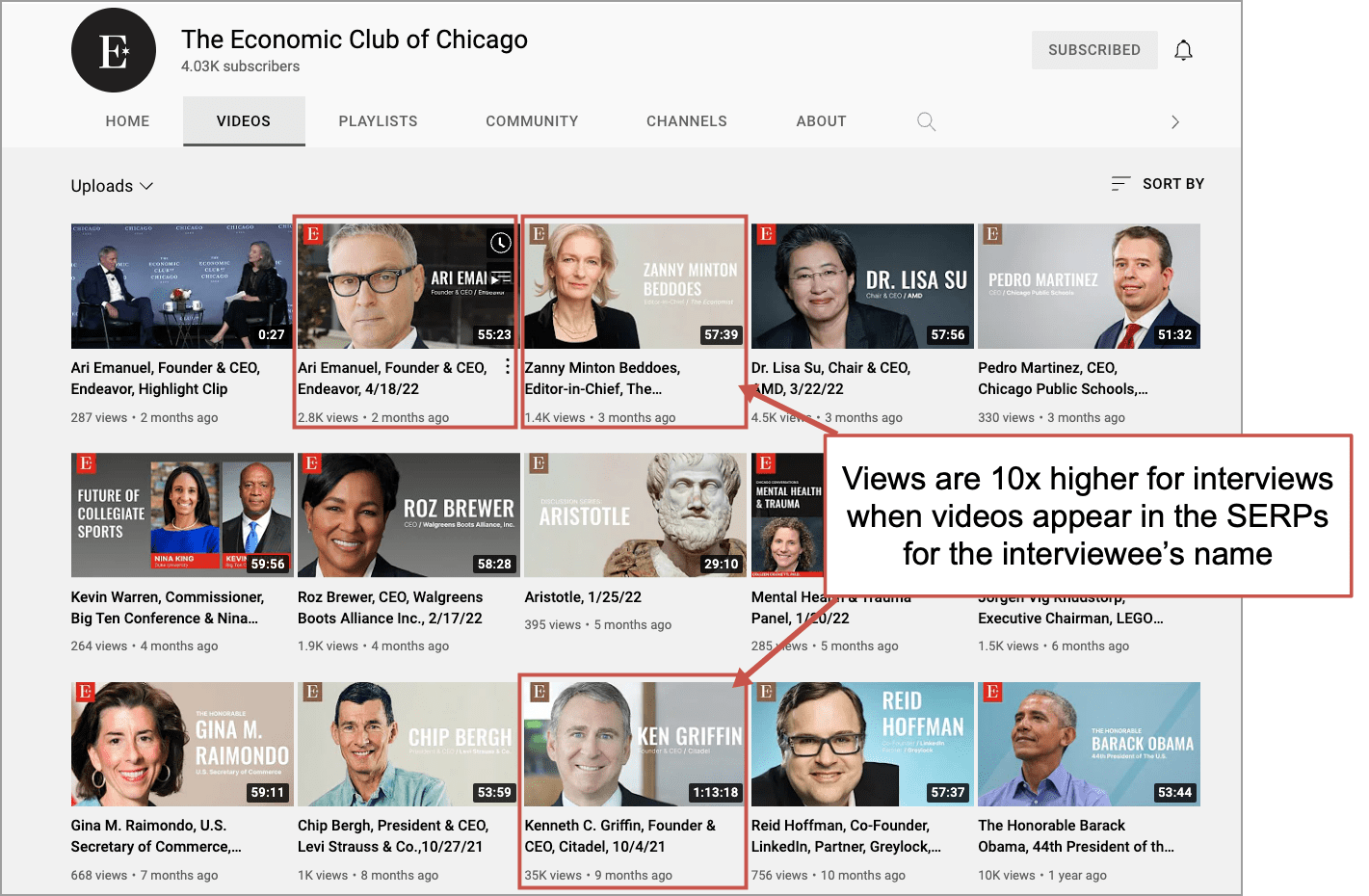1369x896 pixels.
Task: Open Mental Health & Trauma panel thumbnail
Action: coord(788,515)
